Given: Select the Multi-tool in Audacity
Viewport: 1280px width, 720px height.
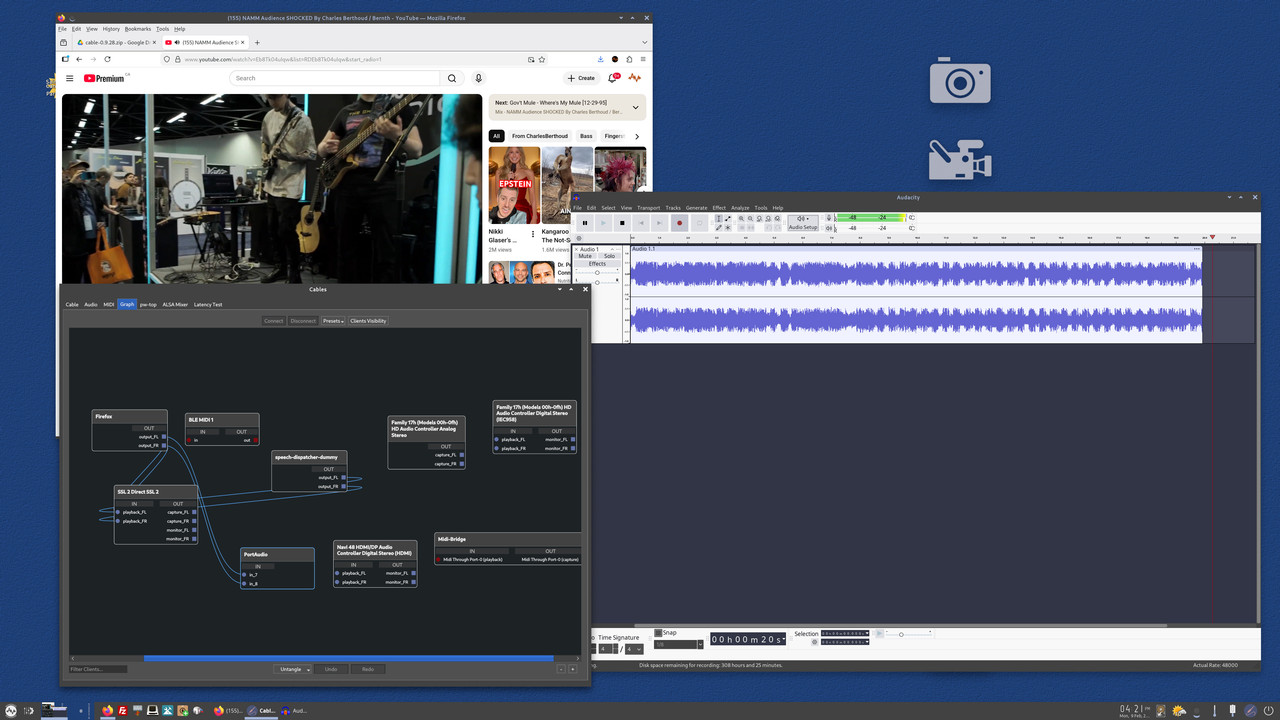Looking at the screenshot, I should click(x=728, y=228).
